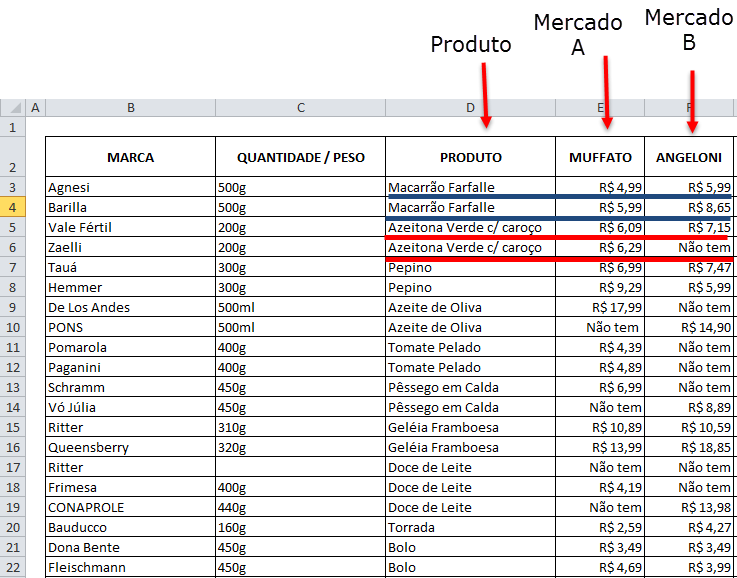Select the Dona Bente cell
This screenshot has width=737, height=578.
130,547
